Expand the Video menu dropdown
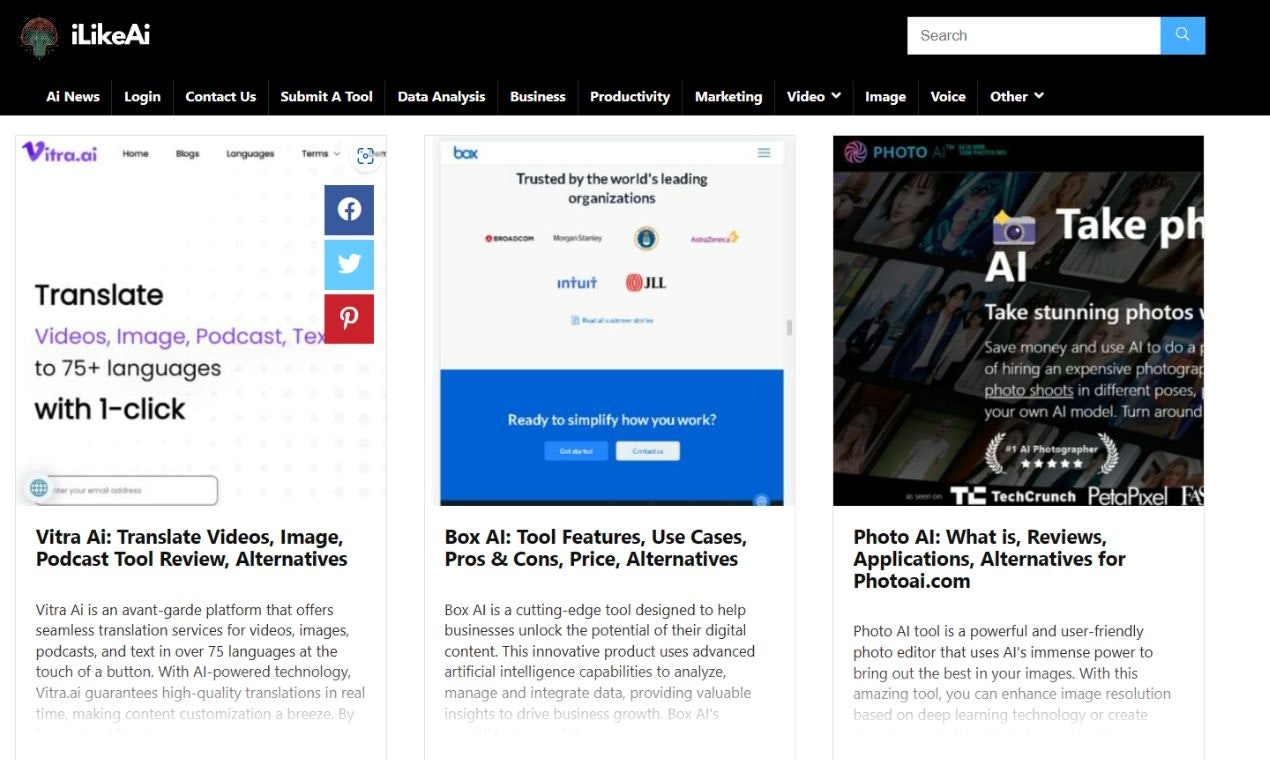1270x760 pixels. point(814,96)
